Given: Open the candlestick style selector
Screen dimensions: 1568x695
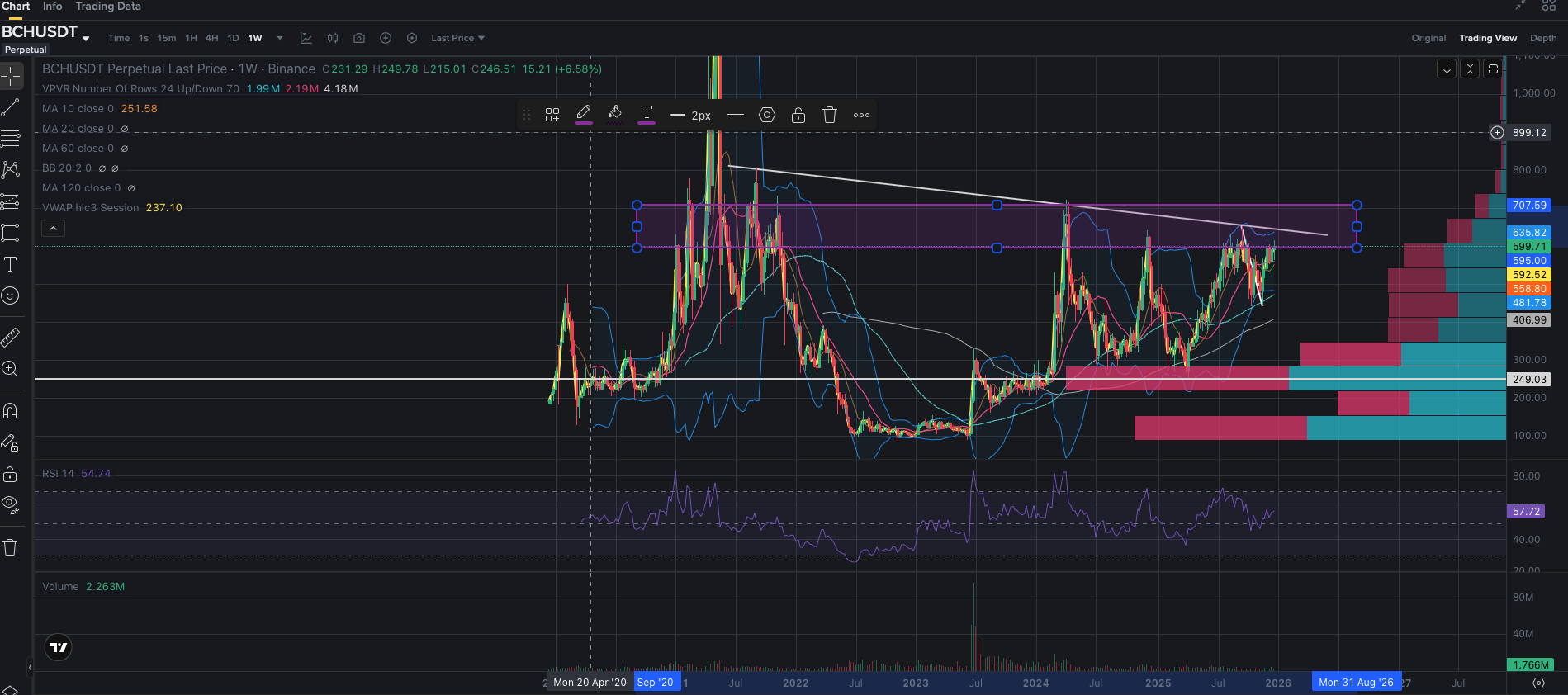Looking at the screenshot, I should [x=333, y=38].
